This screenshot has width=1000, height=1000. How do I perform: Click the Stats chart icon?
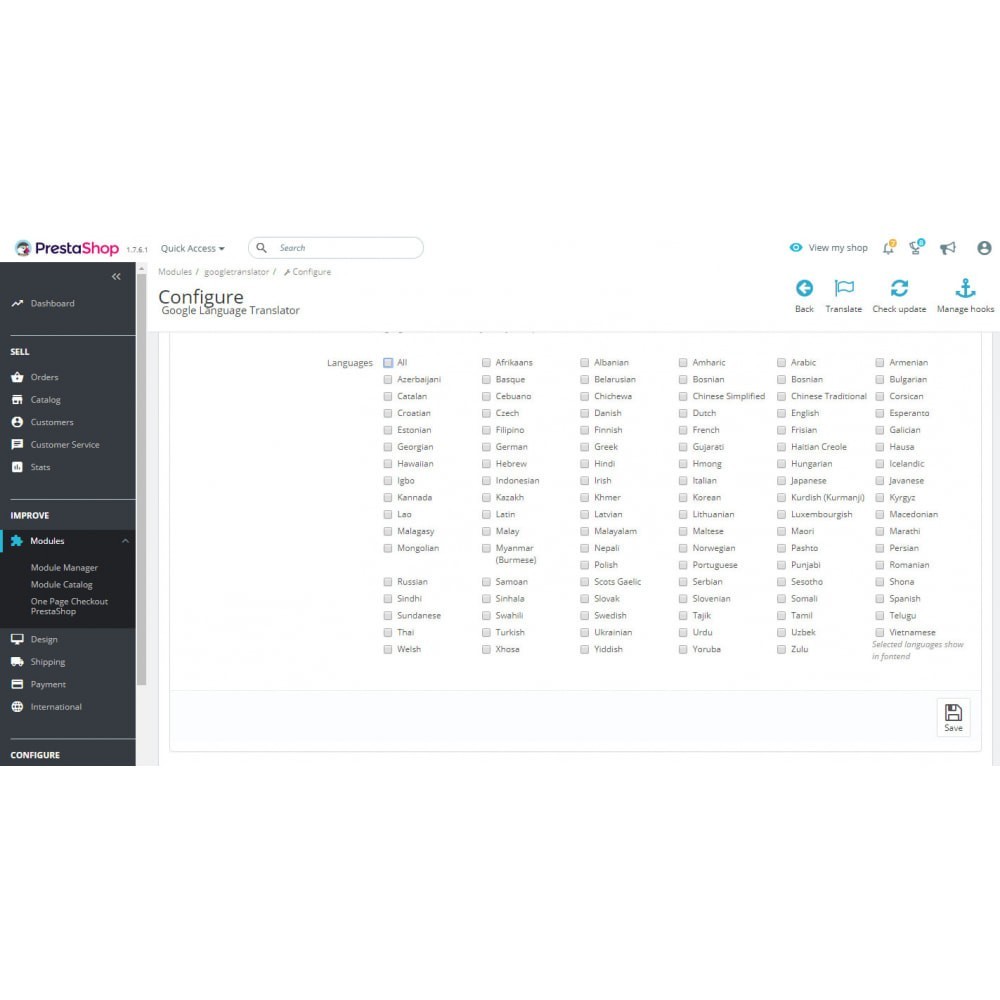click(17, 467)
